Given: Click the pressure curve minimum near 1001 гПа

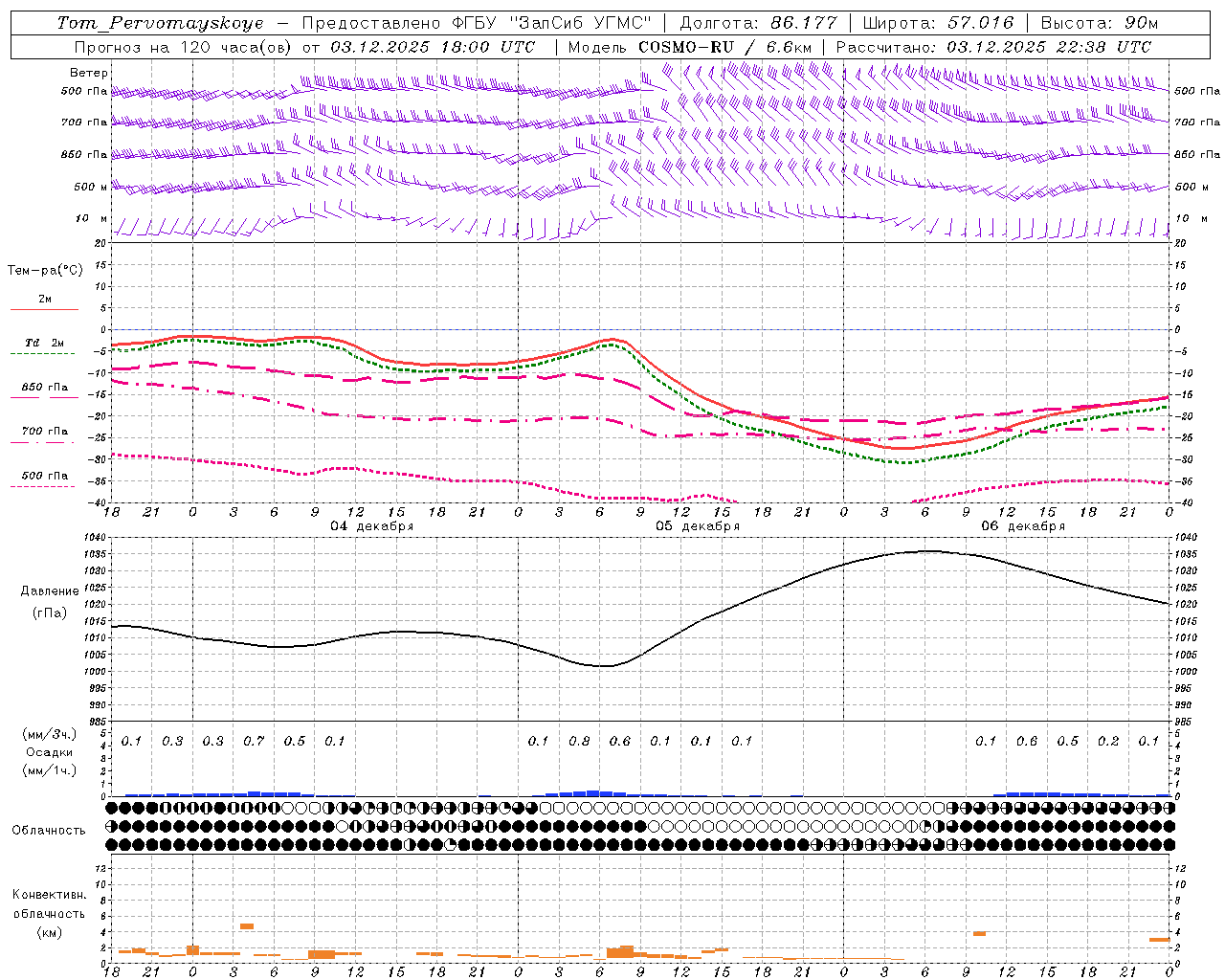Looking at the screenshot, I should (x=603, y=665).
